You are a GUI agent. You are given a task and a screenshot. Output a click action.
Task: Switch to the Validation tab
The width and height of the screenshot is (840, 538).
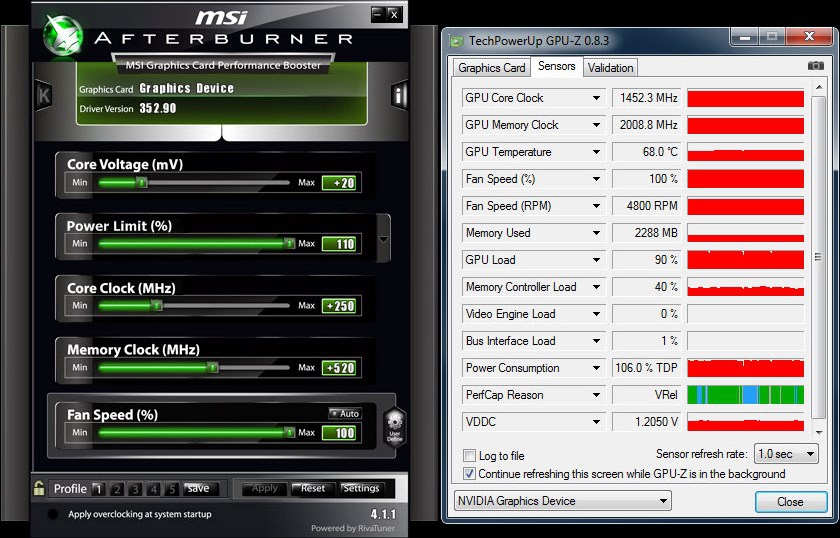[610, 68]
